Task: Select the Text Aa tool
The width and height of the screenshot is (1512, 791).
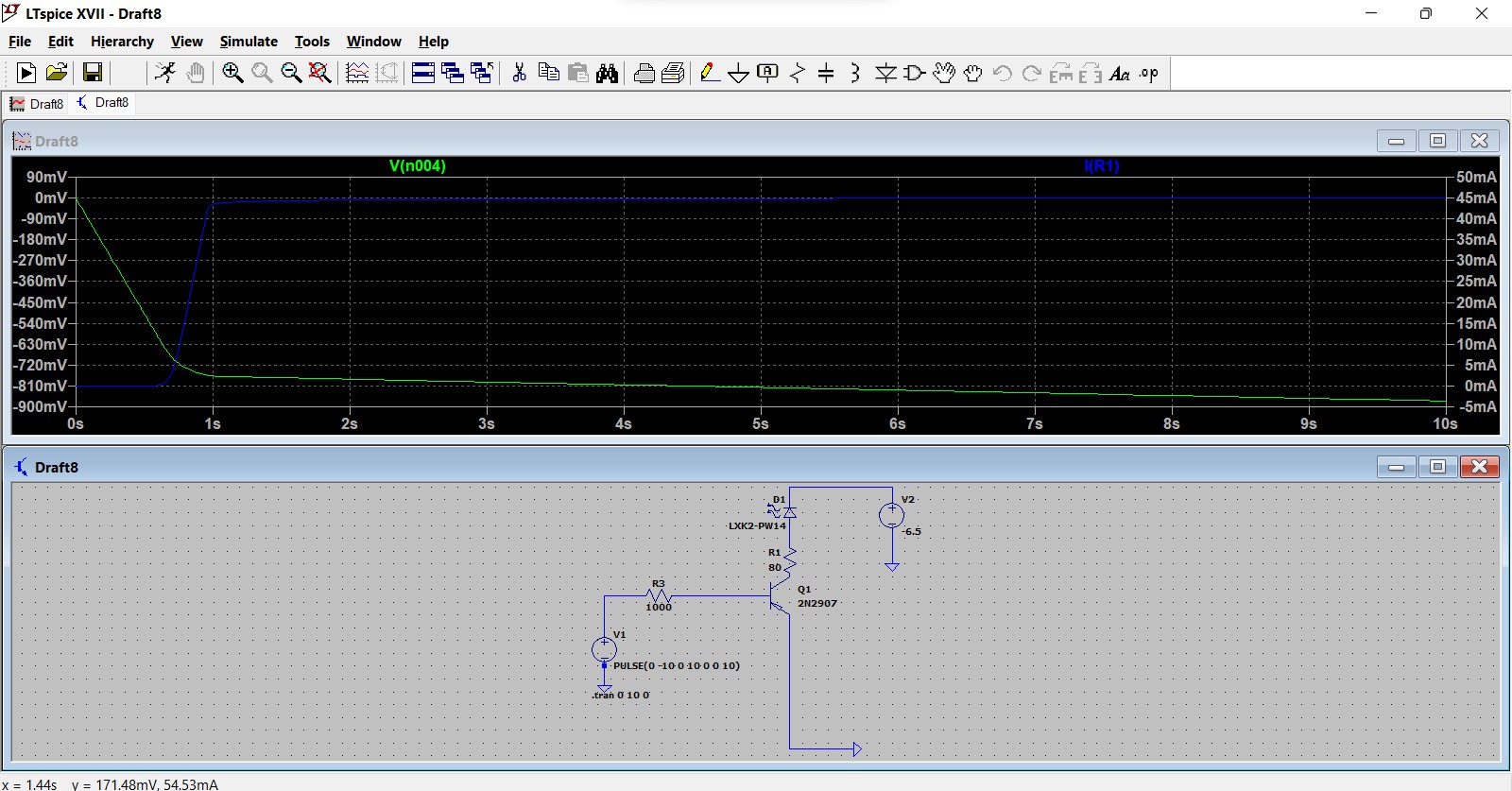Action: (x=1120, y=73)
